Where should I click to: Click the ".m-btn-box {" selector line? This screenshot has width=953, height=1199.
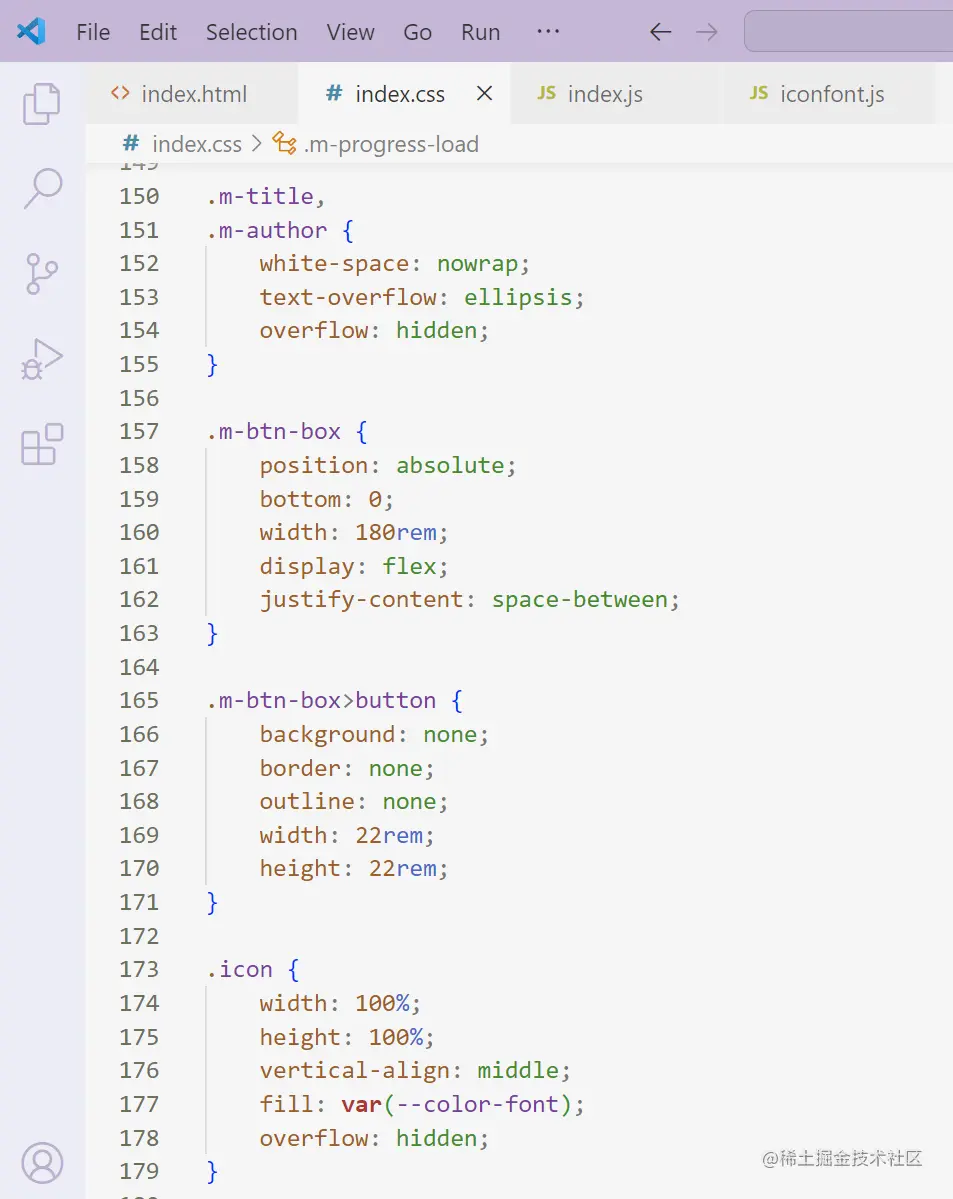287,431
